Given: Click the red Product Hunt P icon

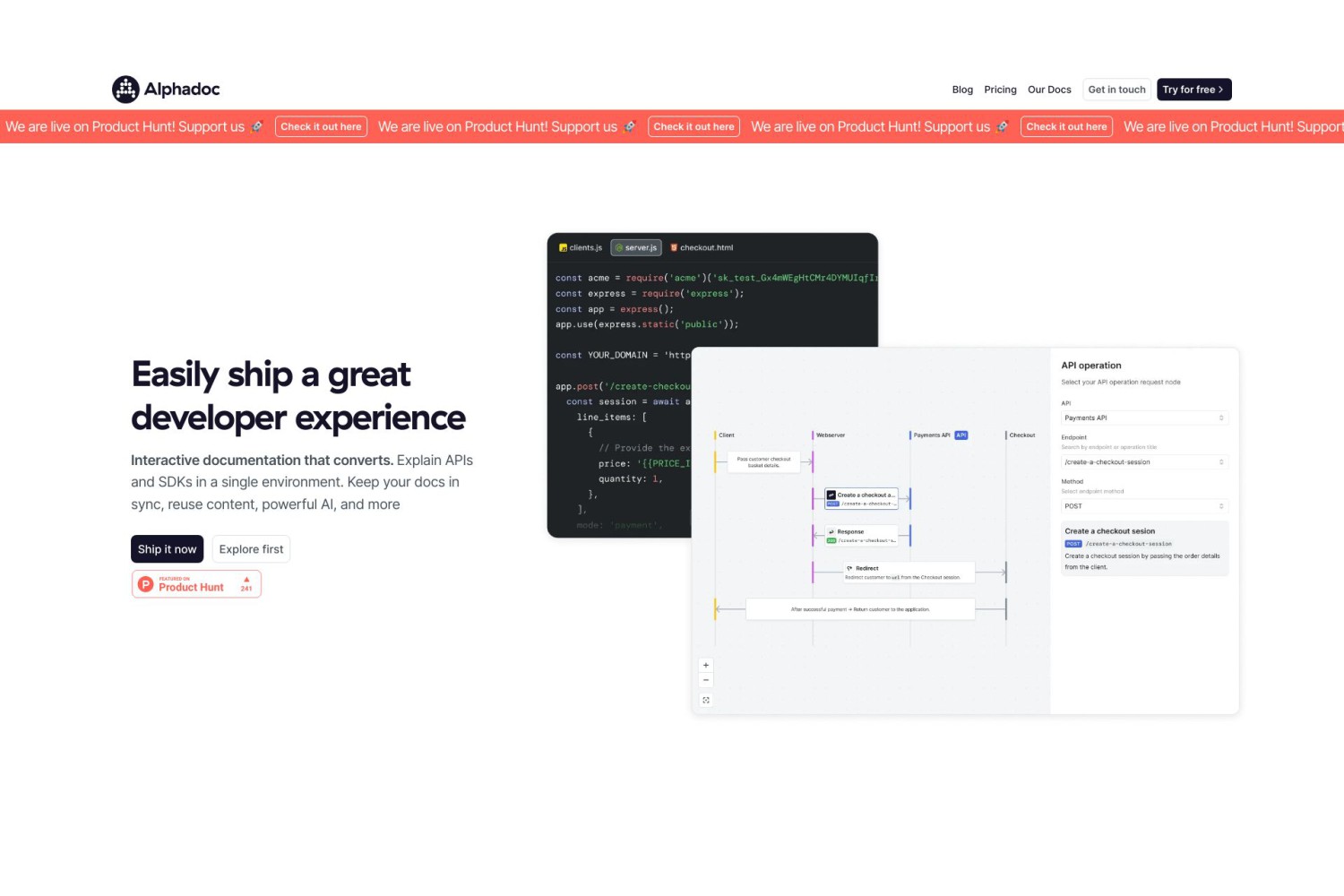Looking at the screenshot, I should click(x=145, y=584).
